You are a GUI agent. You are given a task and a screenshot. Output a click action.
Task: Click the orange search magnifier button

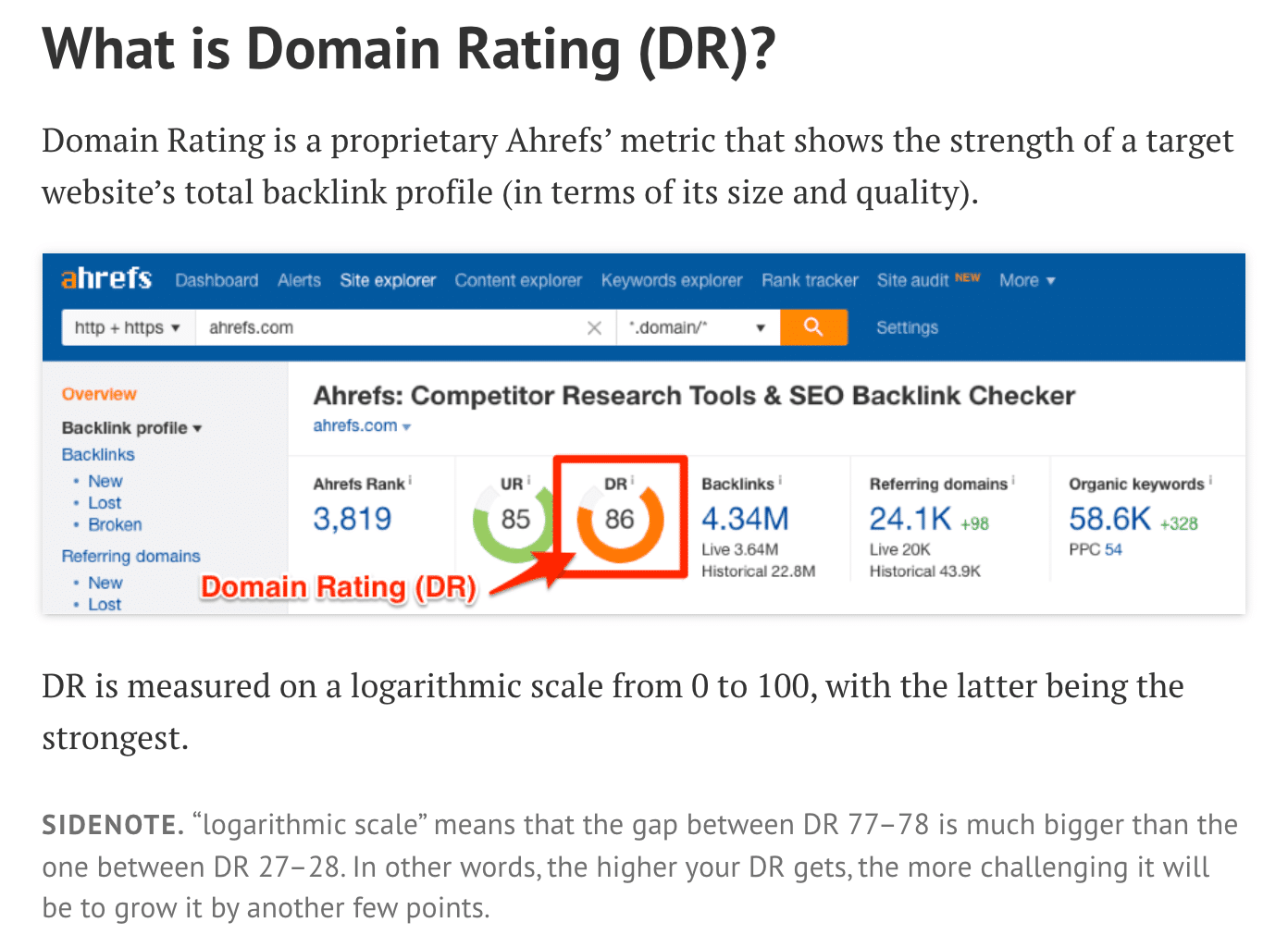[813, 327]
